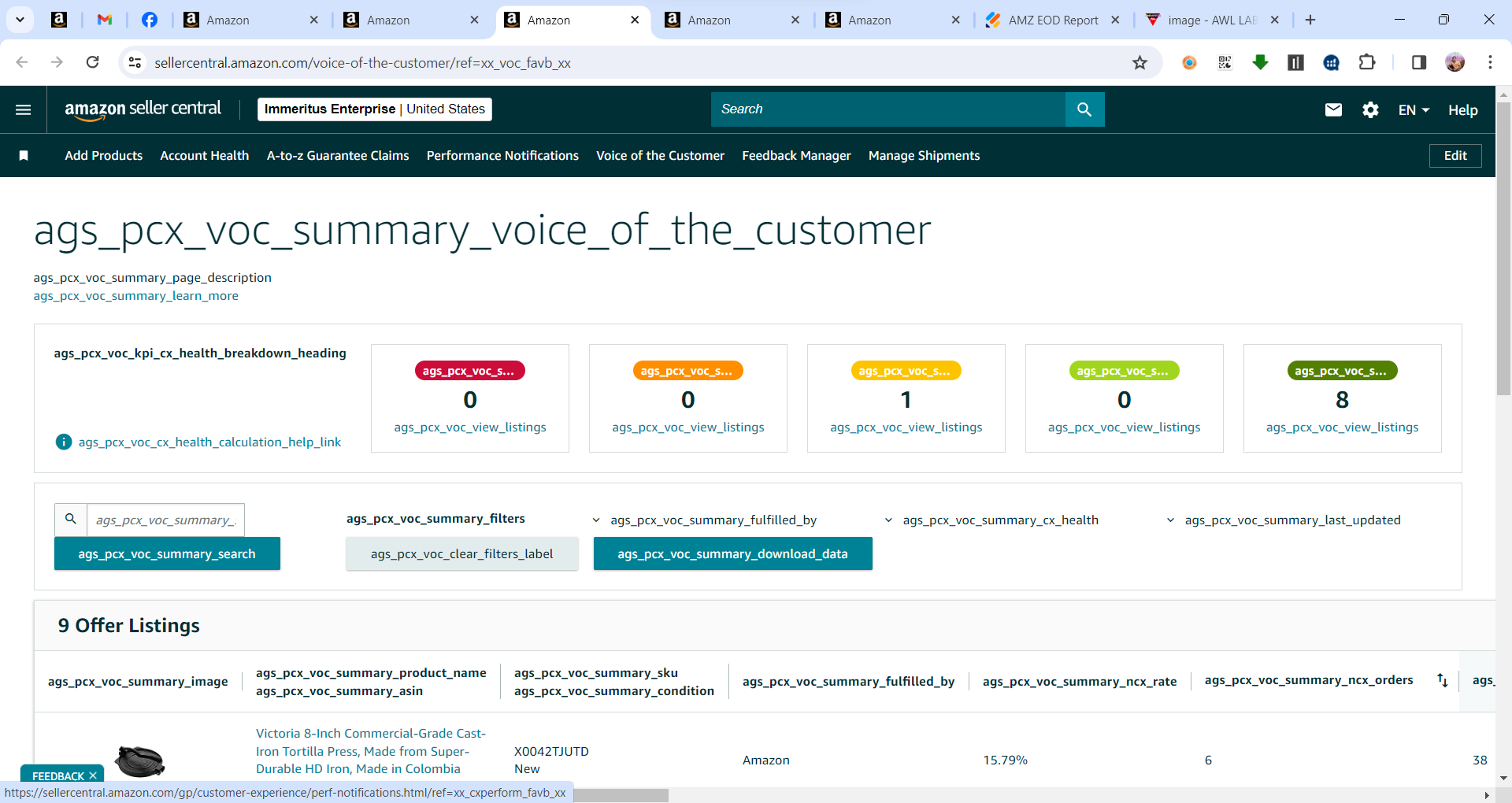The image size is (1512, 803).
Task: Click the search magnifier button in header
Action: click(1084, 109)
